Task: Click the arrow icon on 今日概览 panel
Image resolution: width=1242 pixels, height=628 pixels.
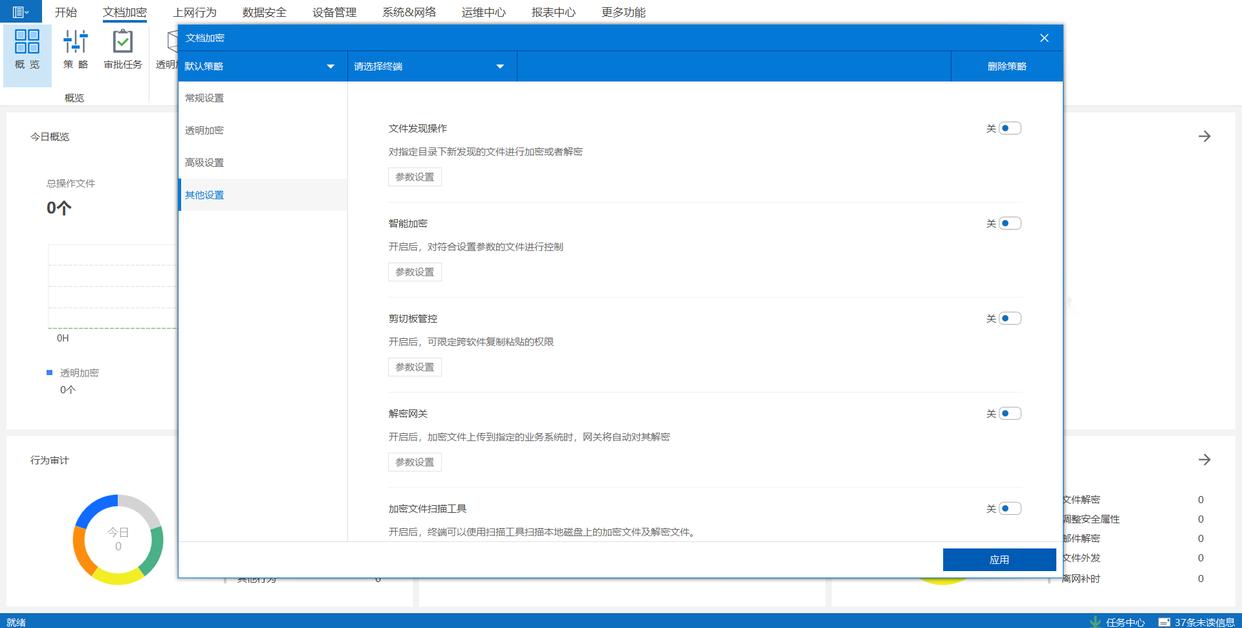Action: tap(1204, 136)
